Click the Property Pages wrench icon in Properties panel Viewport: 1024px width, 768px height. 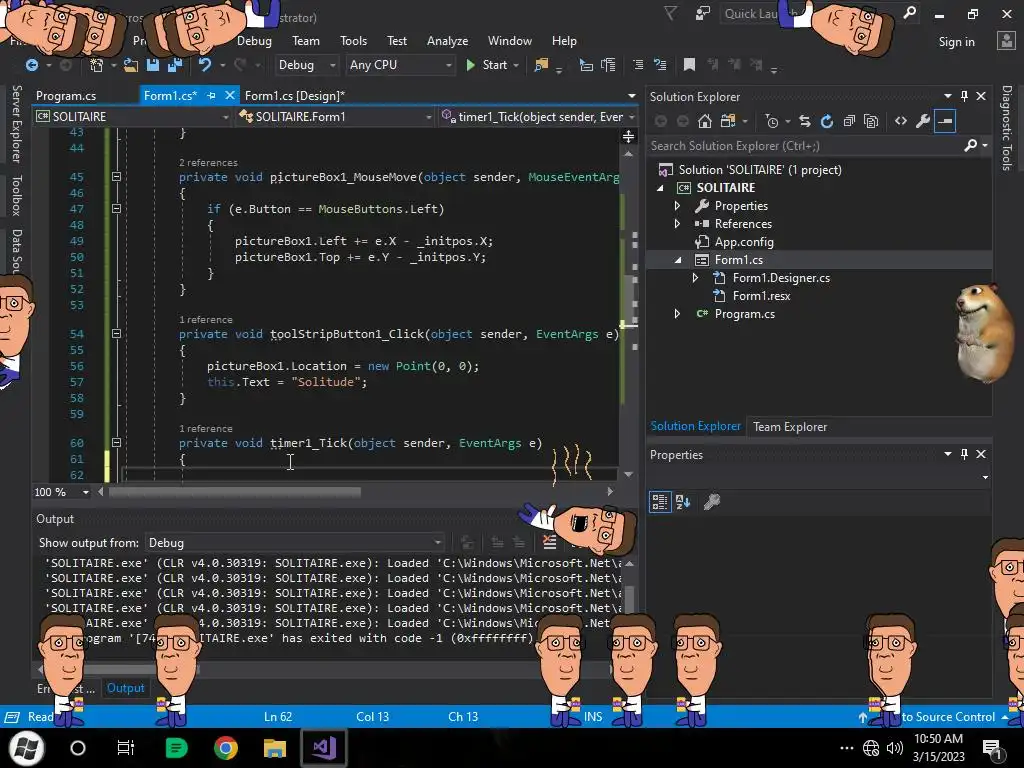point(712,502)
